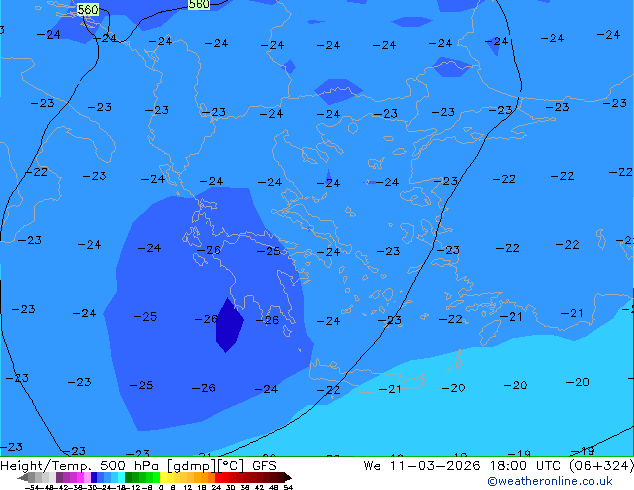The height and width of the screenshot is (490, 634).
Task: Click the left 560 contour label
Action: [x=88, y=10]
